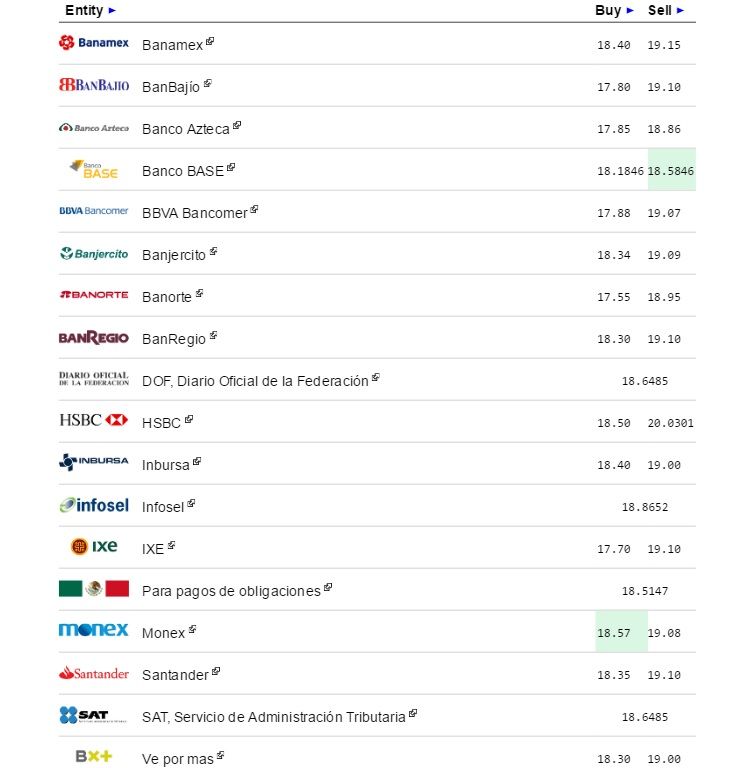Sort by Sell column arrow
The image size is (754, 768).
pos(681,10)
